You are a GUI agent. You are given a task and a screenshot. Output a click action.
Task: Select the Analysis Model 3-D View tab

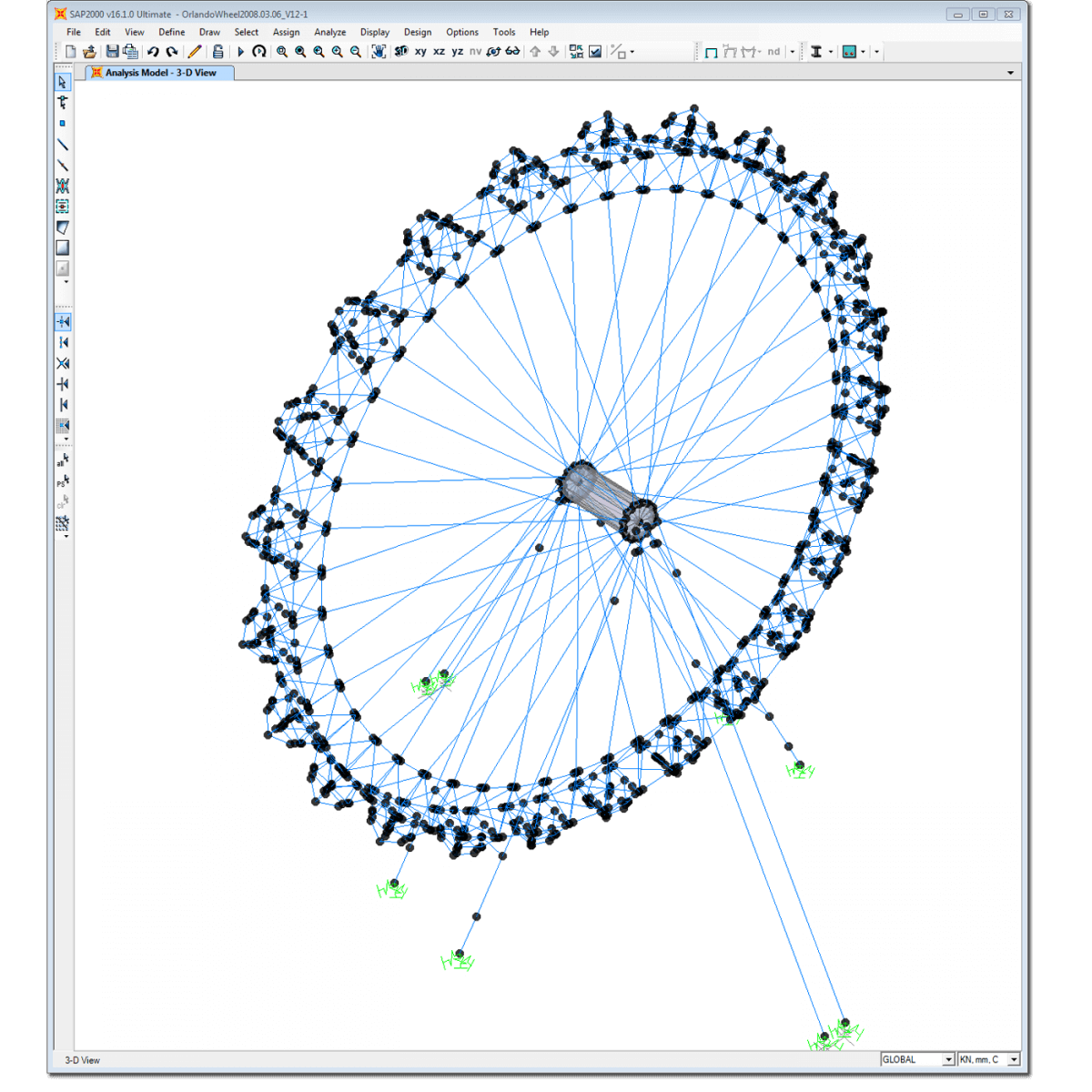[x=160, y=73]
